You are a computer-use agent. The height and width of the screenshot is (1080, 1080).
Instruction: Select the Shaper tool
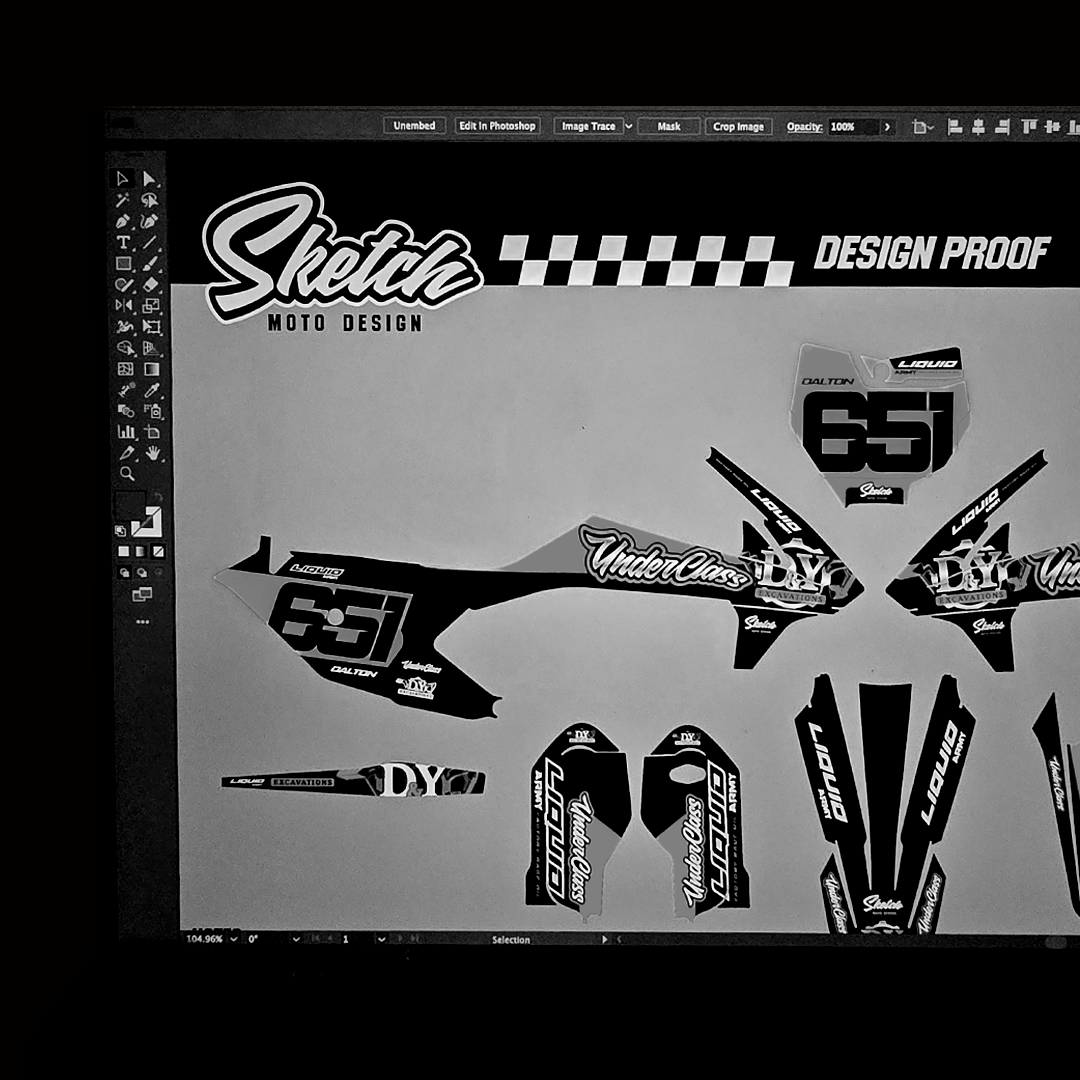tap(123, 284)
